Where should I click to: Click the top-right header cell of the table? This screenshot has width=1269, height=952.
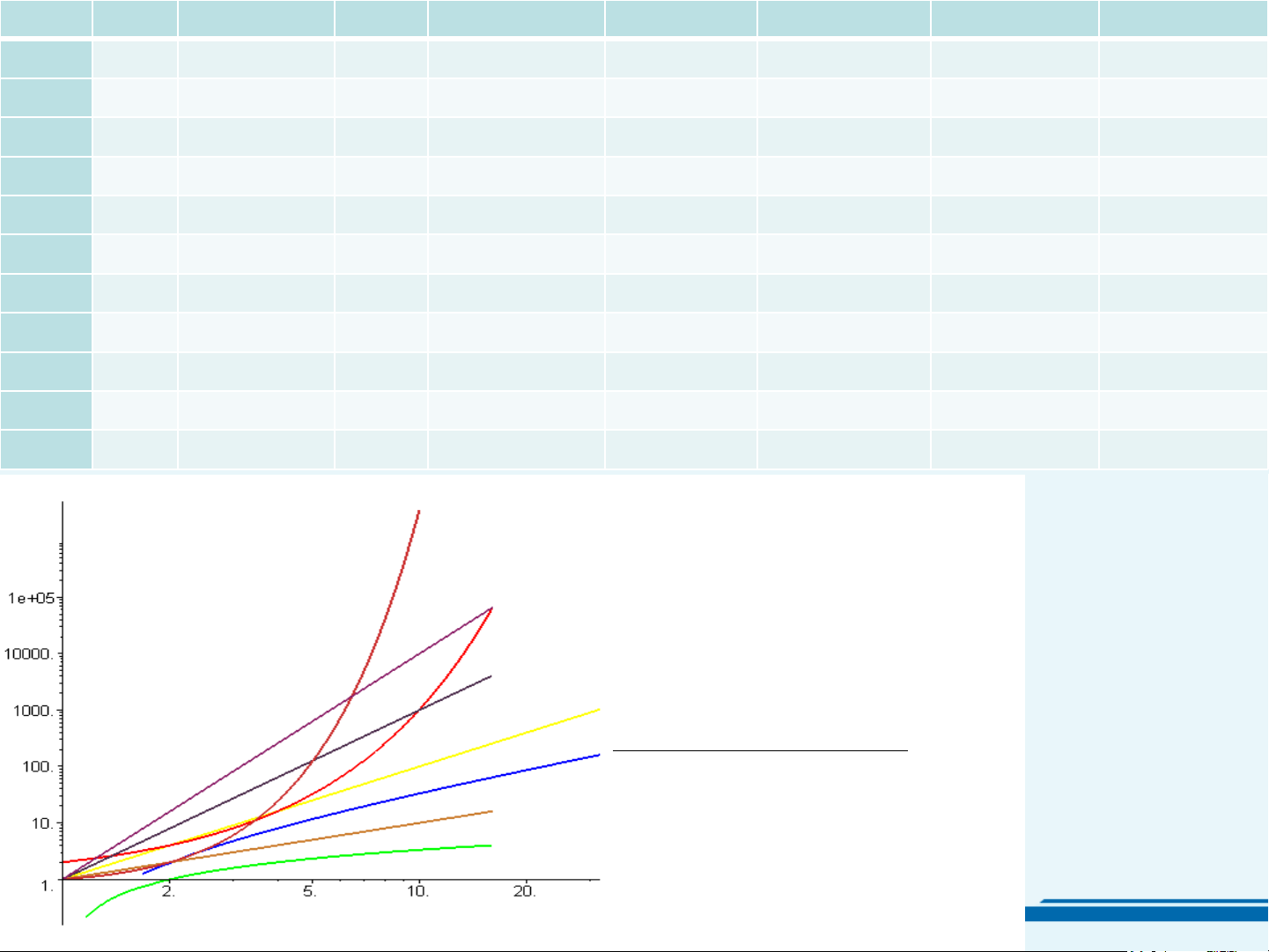pos(1183,18)
